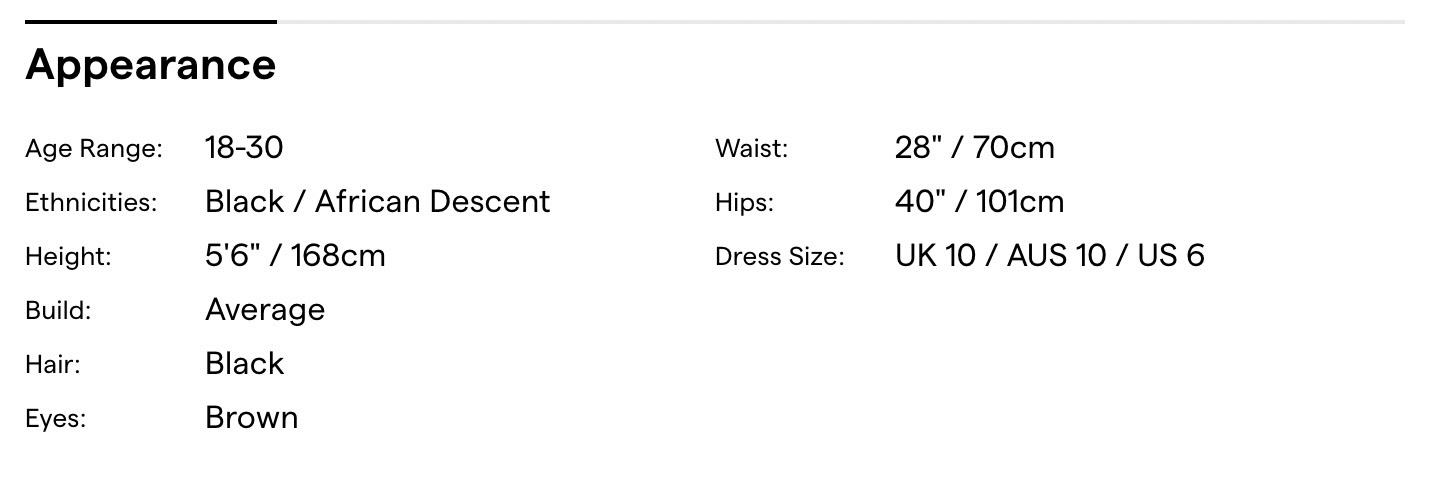Viewport: 1432px width, 484px height.
Task: Select the 5'6" / 168cm height value
Action: tap(295, 256)
